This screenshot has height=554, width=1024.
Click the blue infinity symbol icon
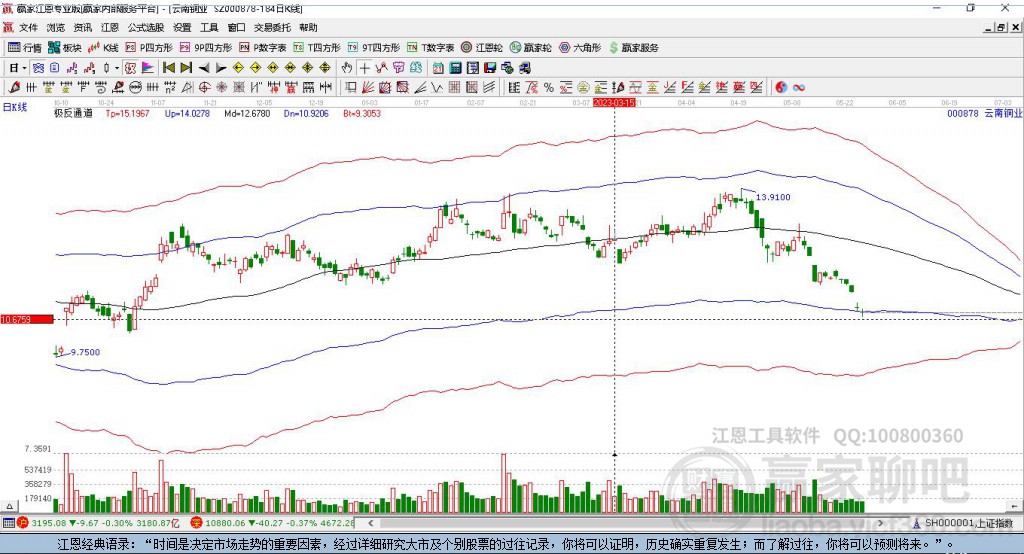point(799,87)
